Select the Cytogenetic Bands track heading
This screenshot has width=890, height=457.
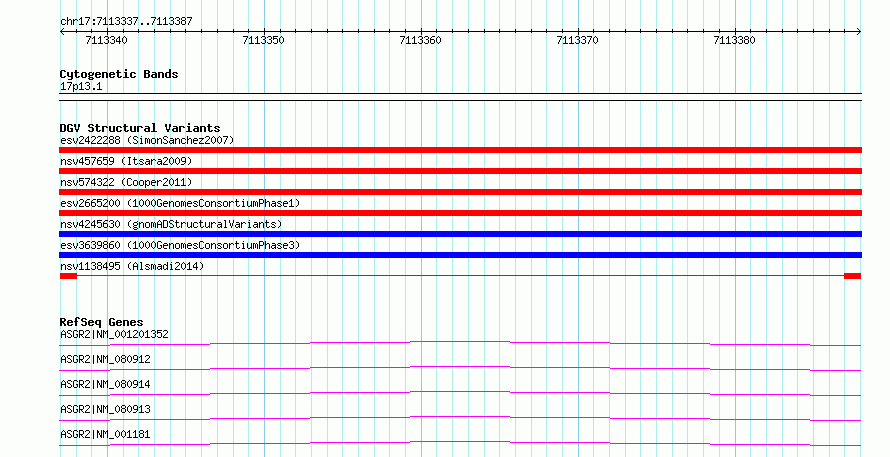point(119,74)
